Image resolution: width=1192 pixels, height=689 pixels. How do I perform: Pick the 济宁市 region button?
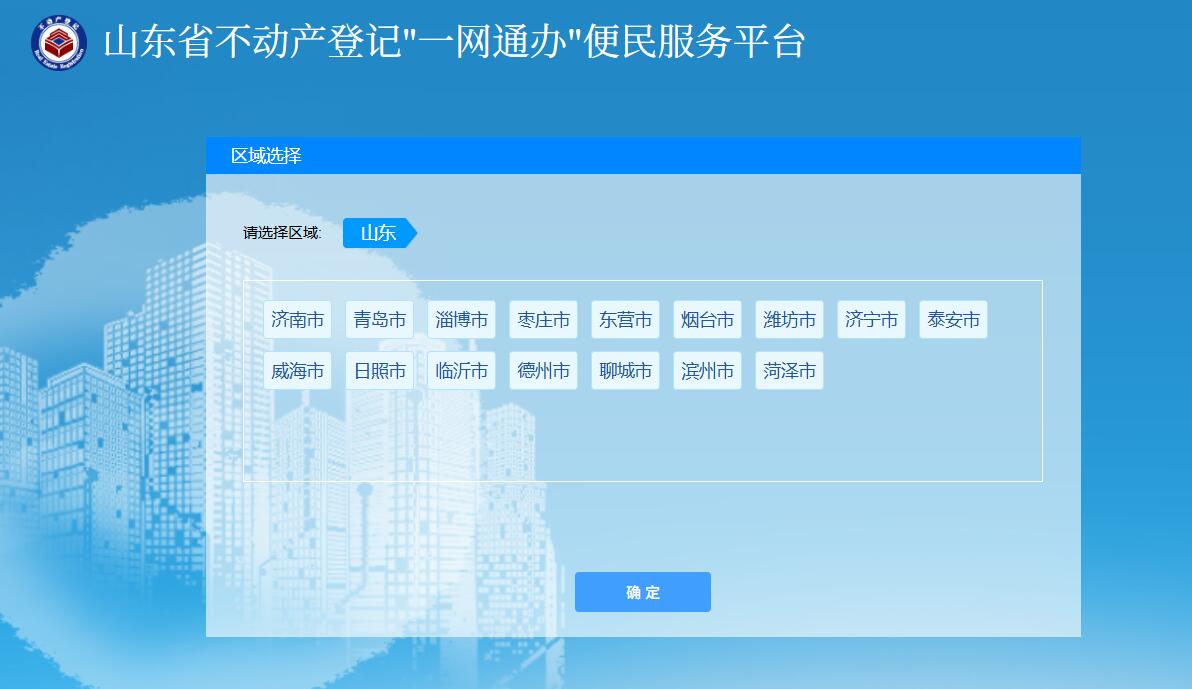[872, 320]
